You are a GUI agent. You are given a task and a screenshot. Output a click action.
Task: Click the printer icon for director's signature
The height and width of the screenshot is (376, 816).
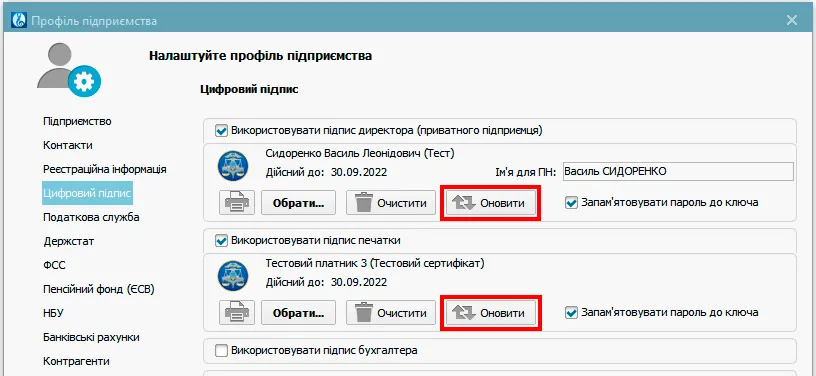coord(237,202)
